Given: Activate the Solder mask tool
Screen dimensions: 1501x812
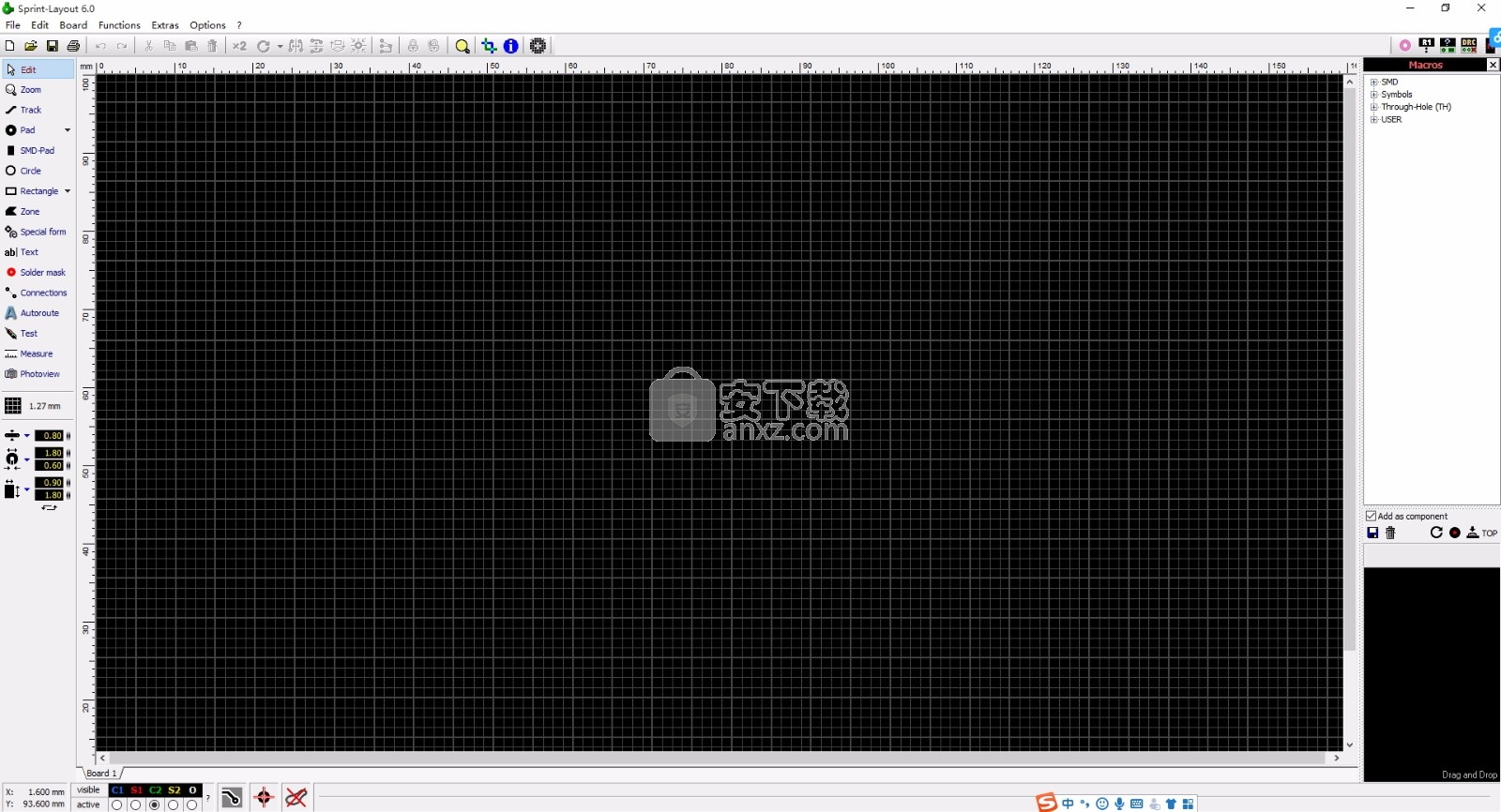Looking at the screenshot, I should tap(41, 272).
